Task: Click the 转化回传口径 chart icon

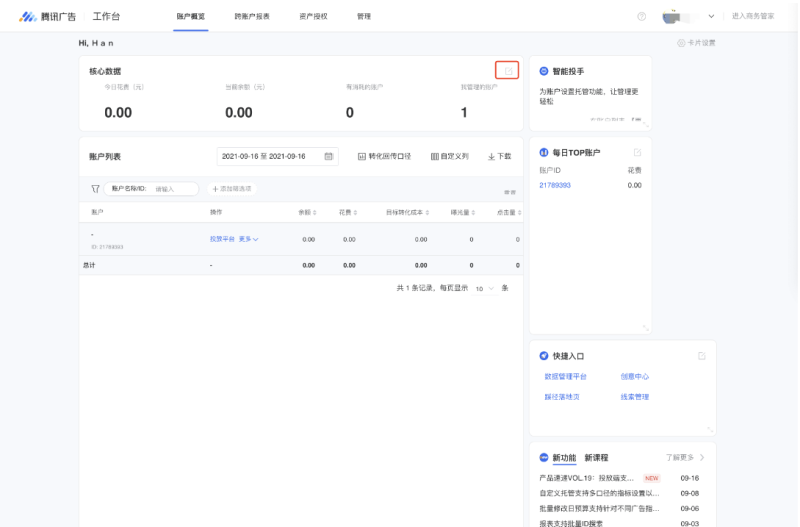Action: tap(362, 157)
